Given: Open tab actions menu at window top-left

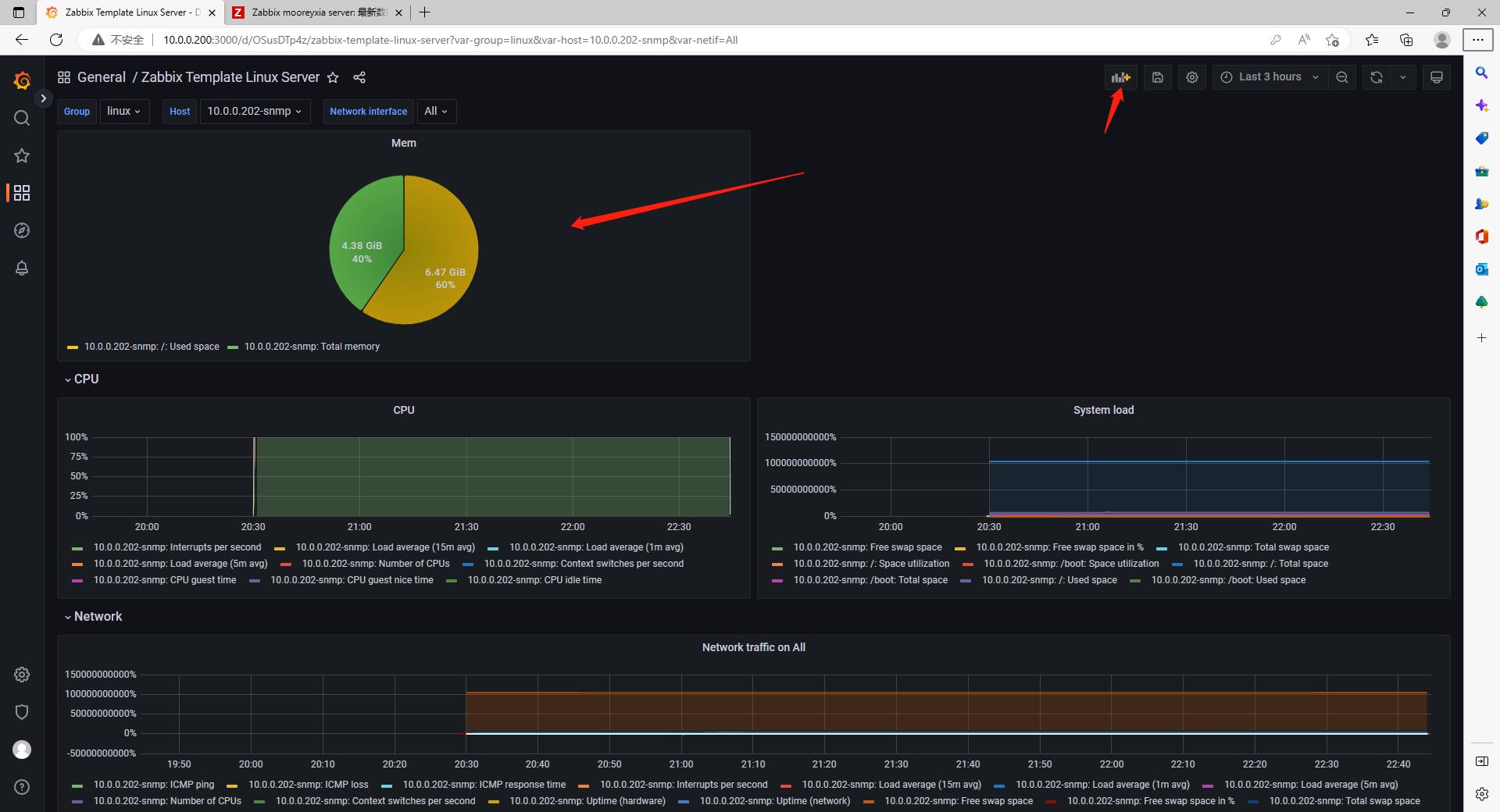Looking at the screenshot, I should point(19,12).
